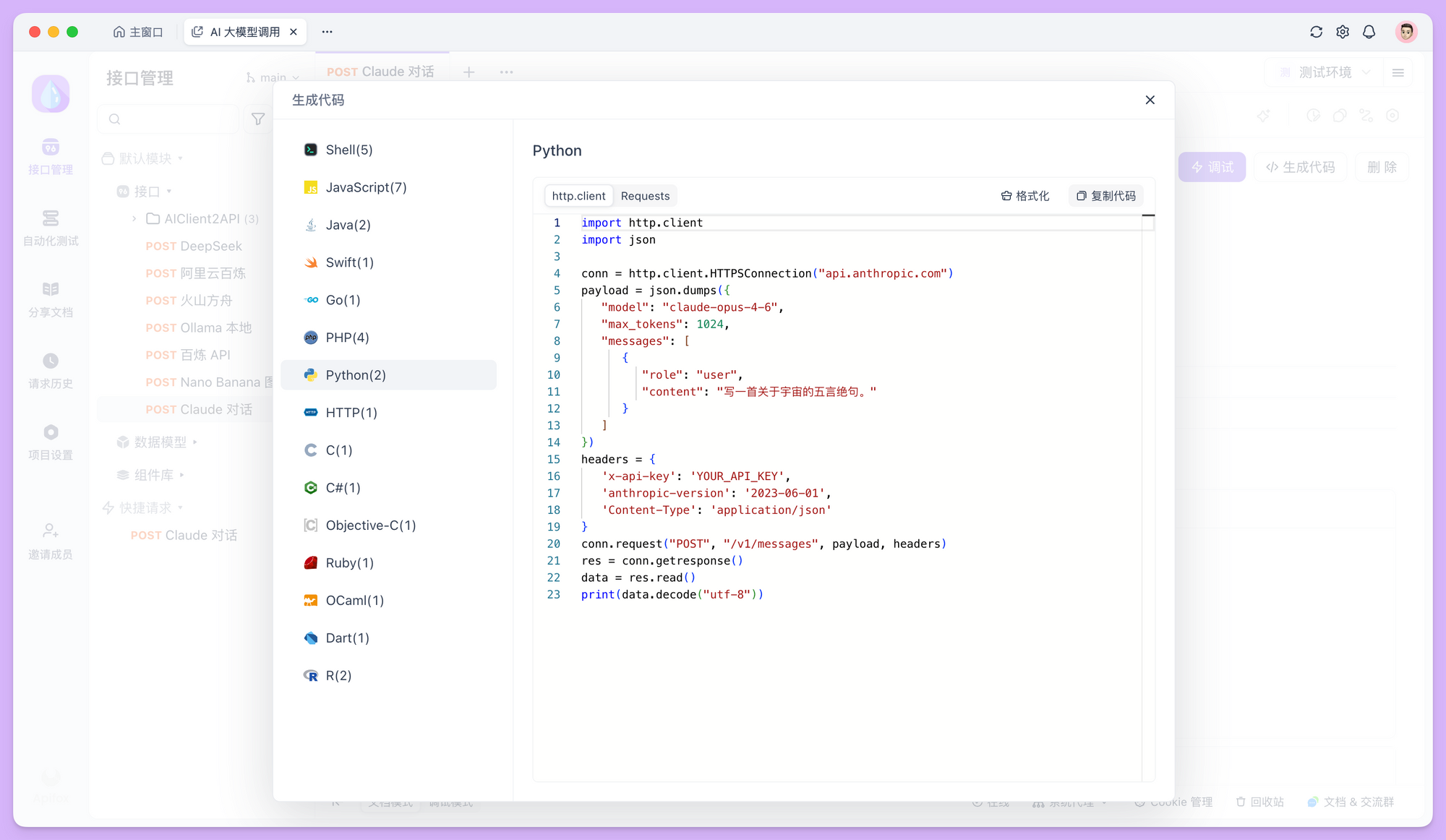This screenshot has height=840, width=1446.
Task: Select R(2) from the language list
Action: point(338,676)
